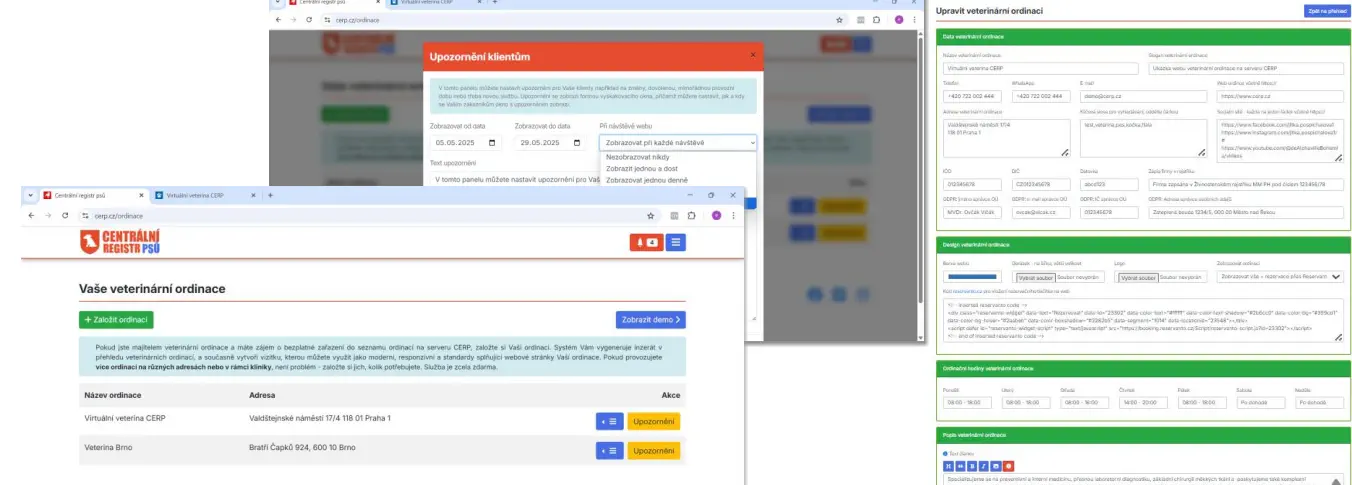Click Upozornění button for Veterina Brno
Screen dimensions: 1352x485
[x=653, y=450]
